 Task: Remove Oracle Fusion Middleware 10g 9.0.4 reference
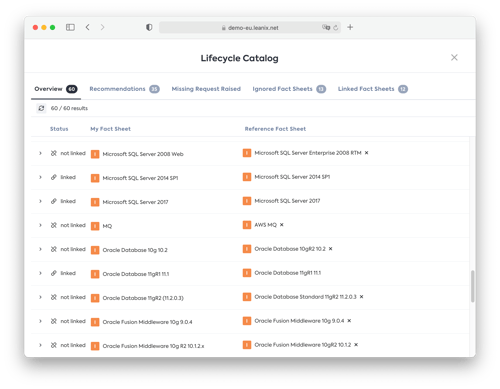[x=349, y=321]
